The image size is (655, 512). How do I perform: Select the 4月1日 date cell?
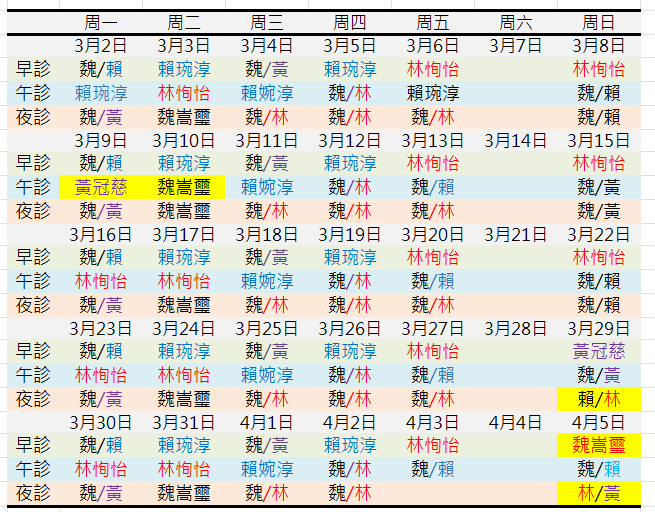click(x=267, y=422)
